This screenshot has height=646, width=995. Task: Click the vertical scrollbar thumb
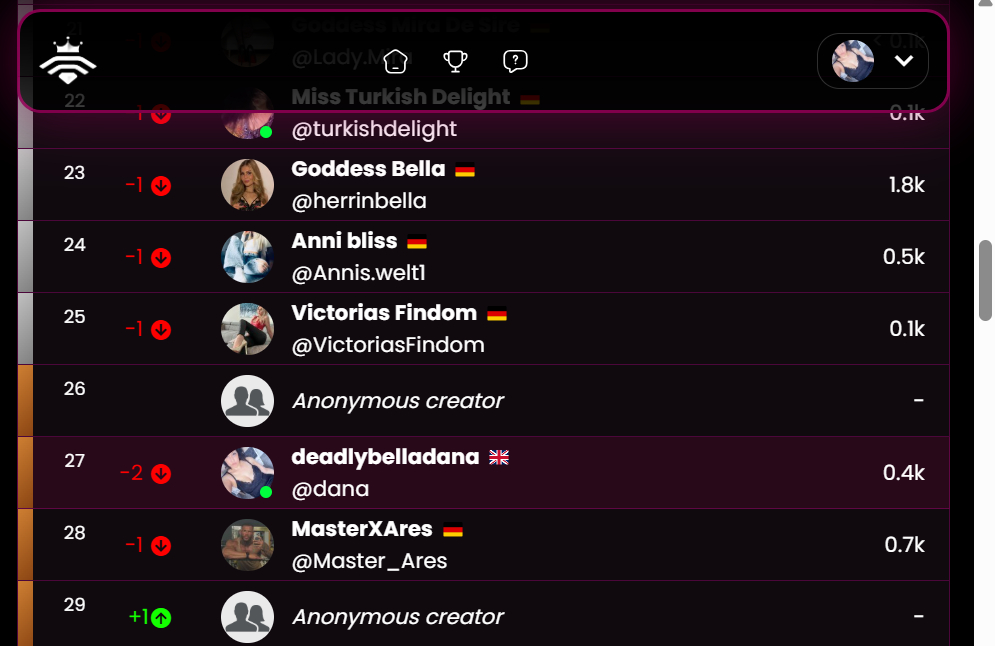coord(985,280)
